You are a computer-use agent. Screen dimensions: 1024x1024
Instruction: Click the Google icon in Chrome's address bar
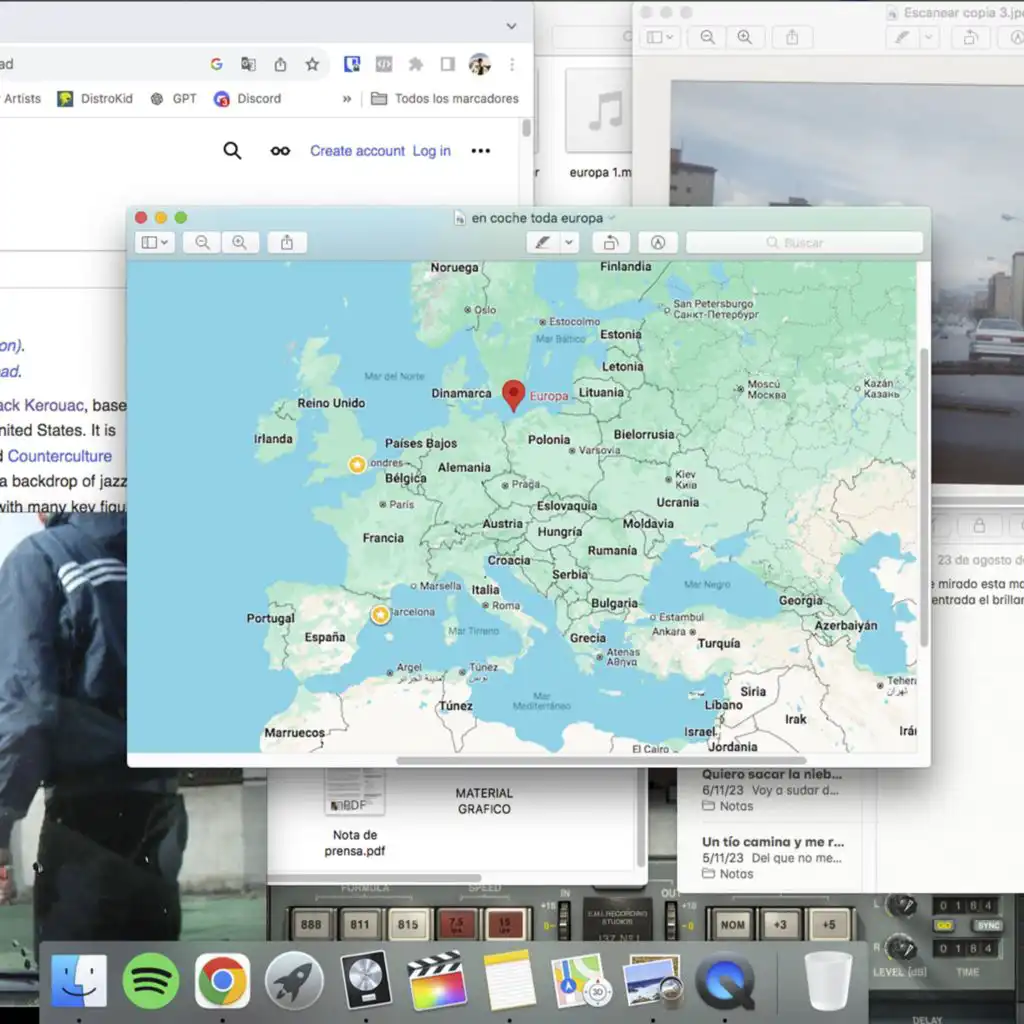216,64
